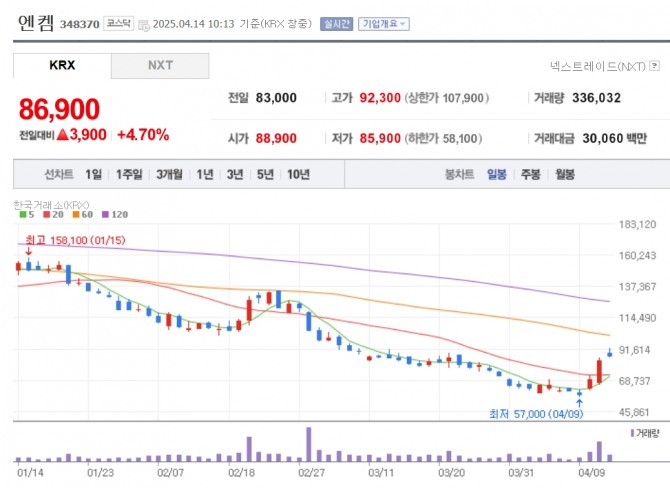Click the 실시간 button

pos(336,24)
